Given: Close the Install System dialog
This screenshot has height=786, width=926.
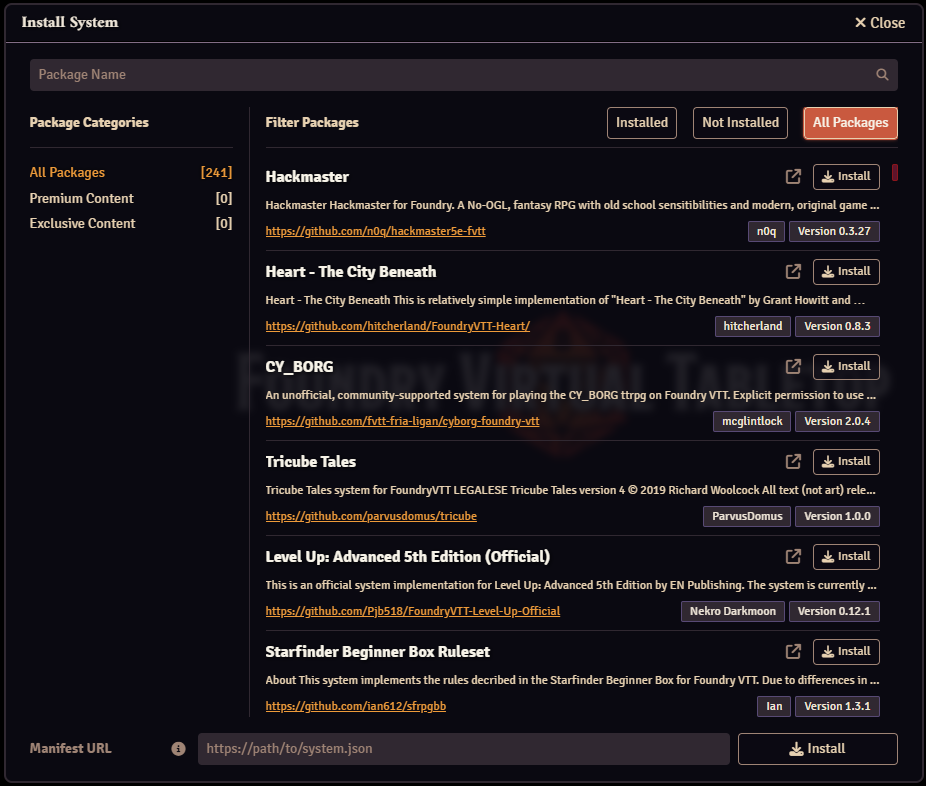Looking at the screenshot, I should click(x=879, y=22).
